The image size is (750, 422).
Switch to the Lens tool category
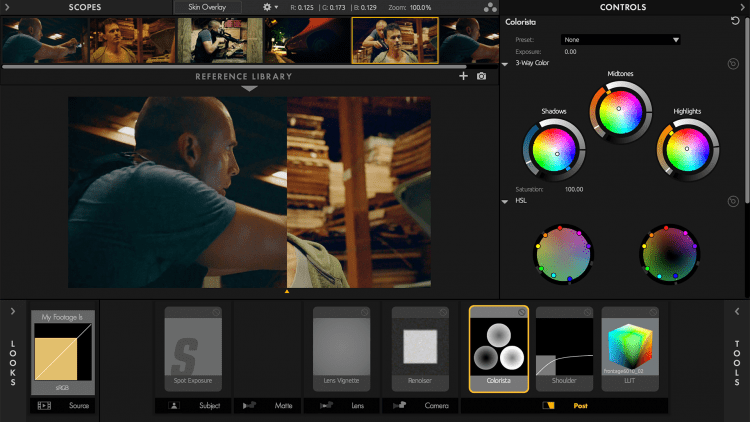(x=349, y=406)
